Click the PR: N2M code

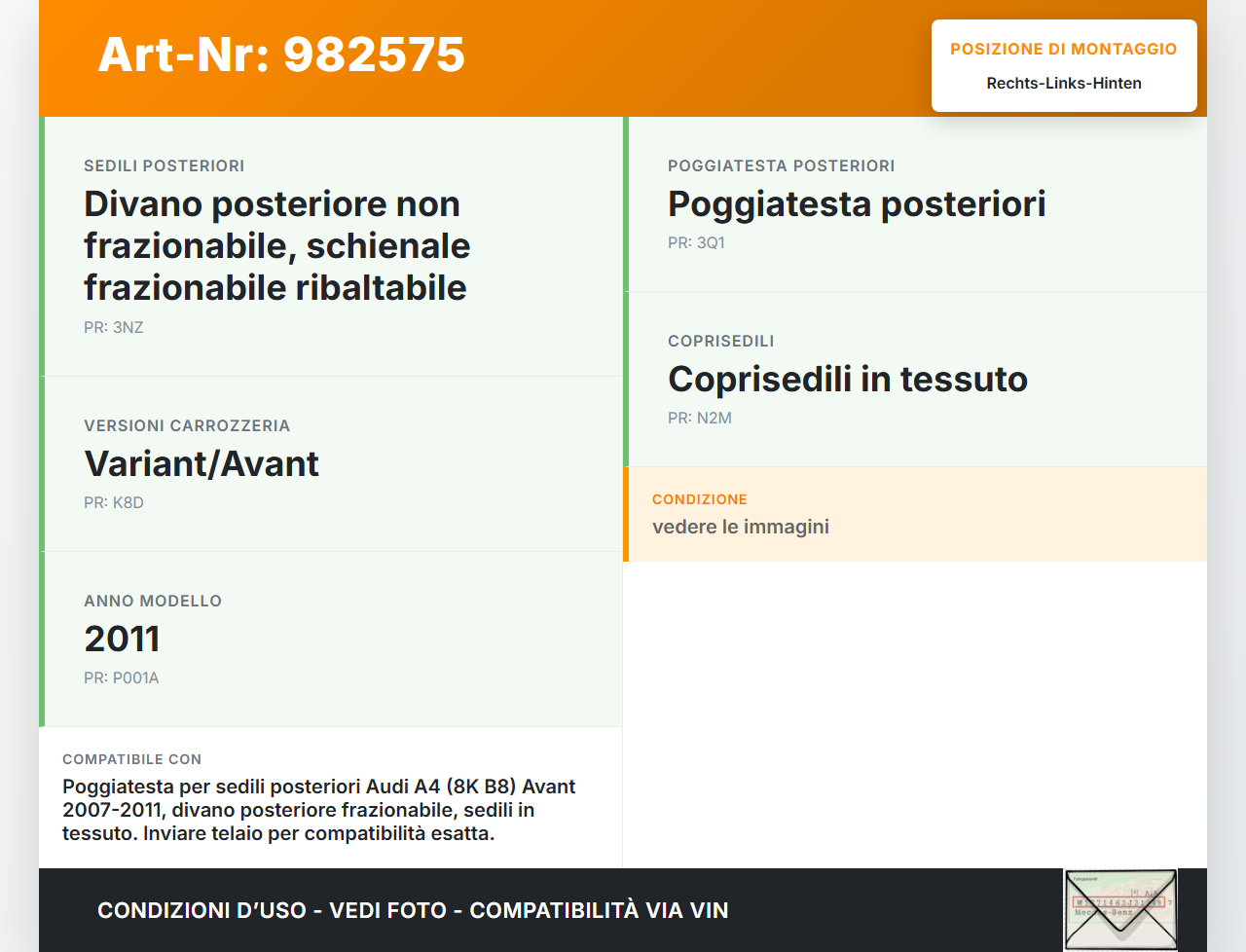click(x=700, y=418)
